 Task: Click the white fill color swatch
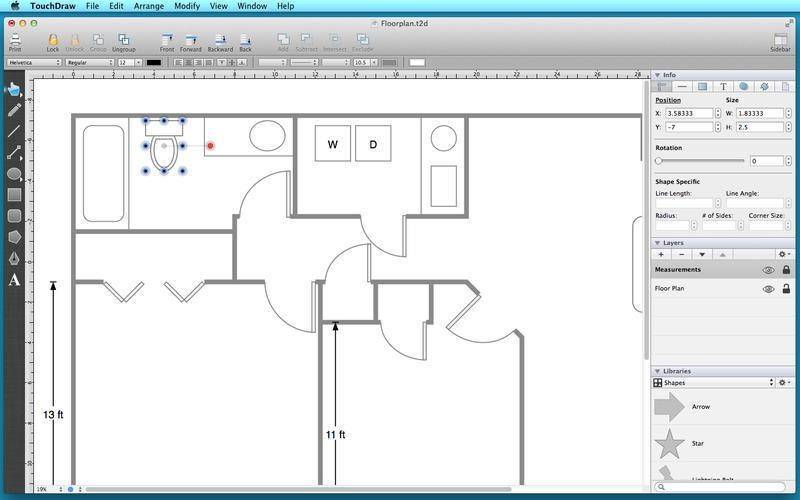point(417,62)
